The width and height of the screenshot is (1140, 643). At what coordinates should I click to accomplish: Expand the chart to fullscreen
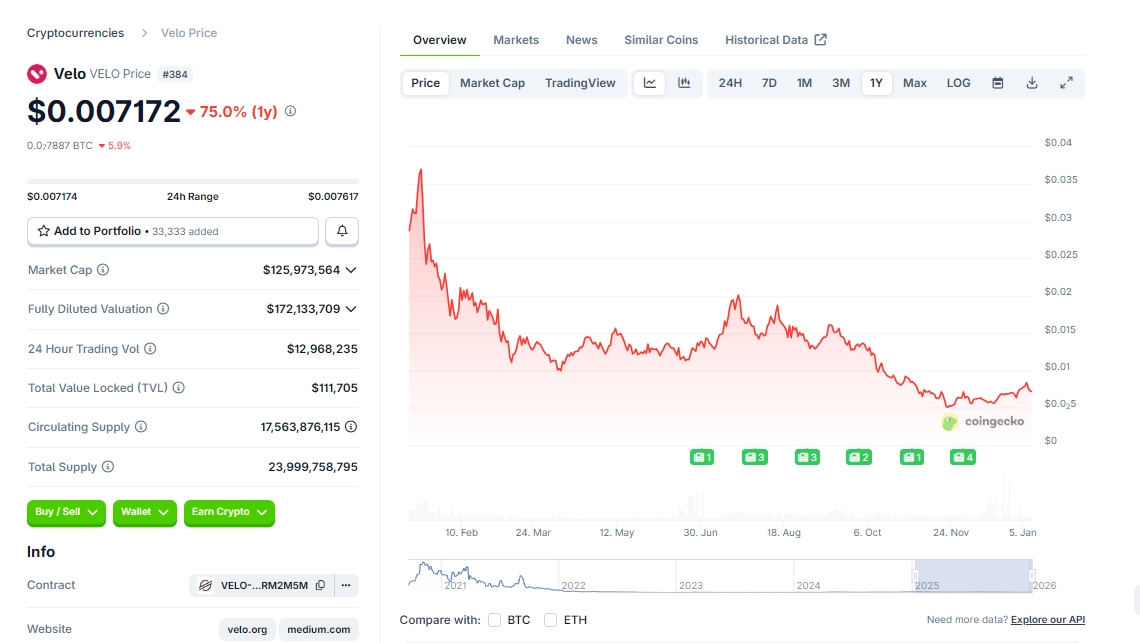point(1066,83)
